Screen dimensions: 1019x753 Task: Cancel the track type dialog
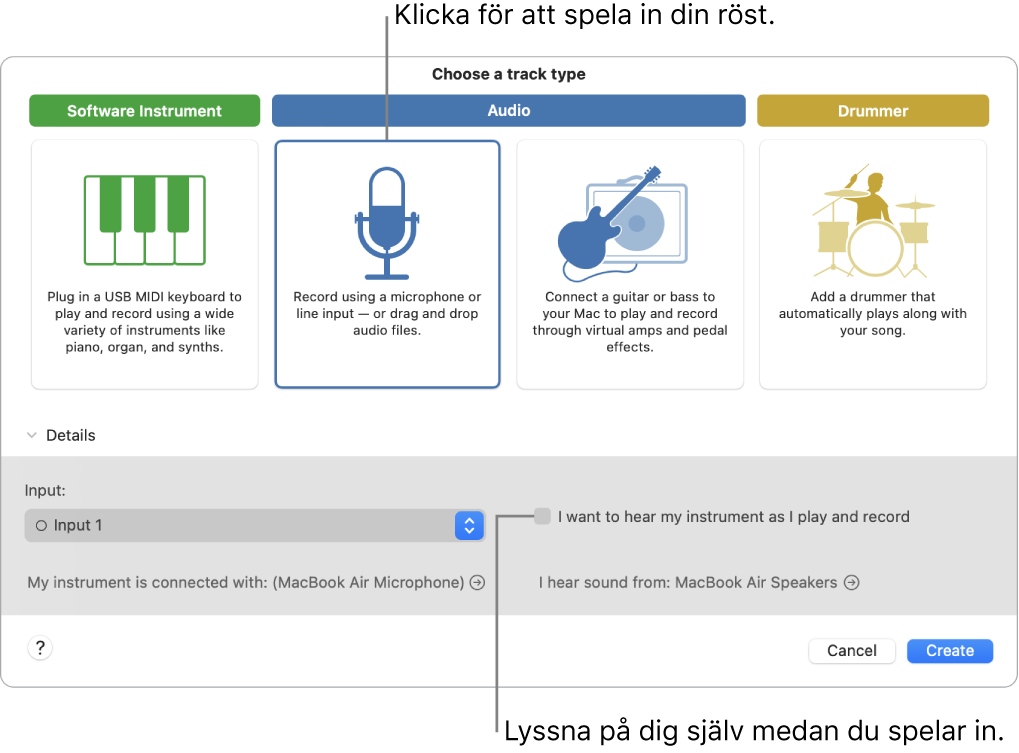coord(851,650)
